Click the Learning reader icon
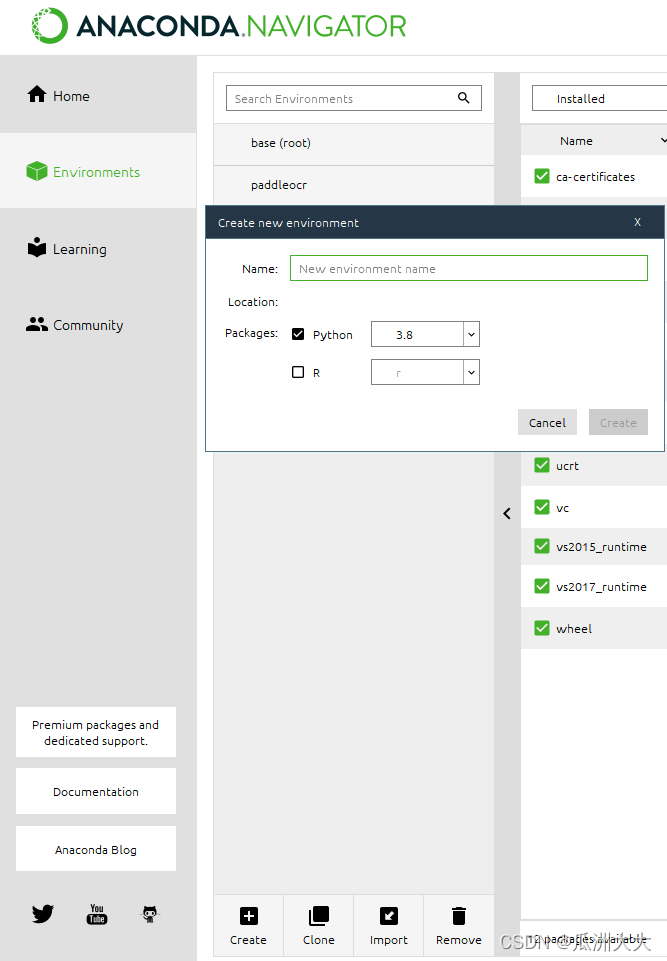667x961 pixels. [37, 247]
